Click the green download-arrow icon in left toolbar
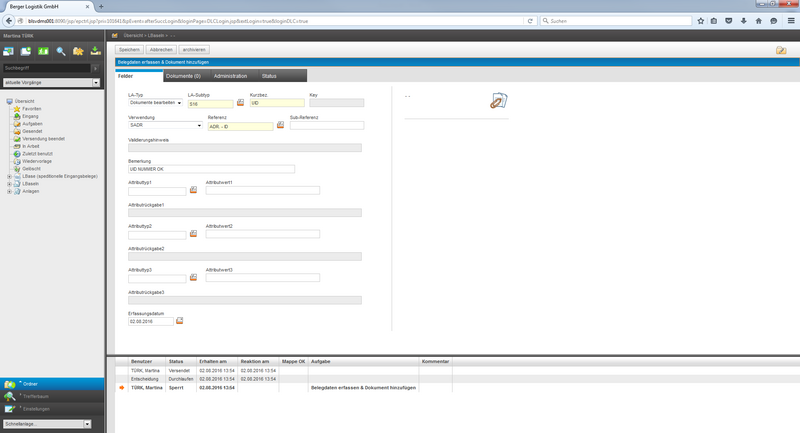This screenshot has height=433, width=800. (95, 50)
